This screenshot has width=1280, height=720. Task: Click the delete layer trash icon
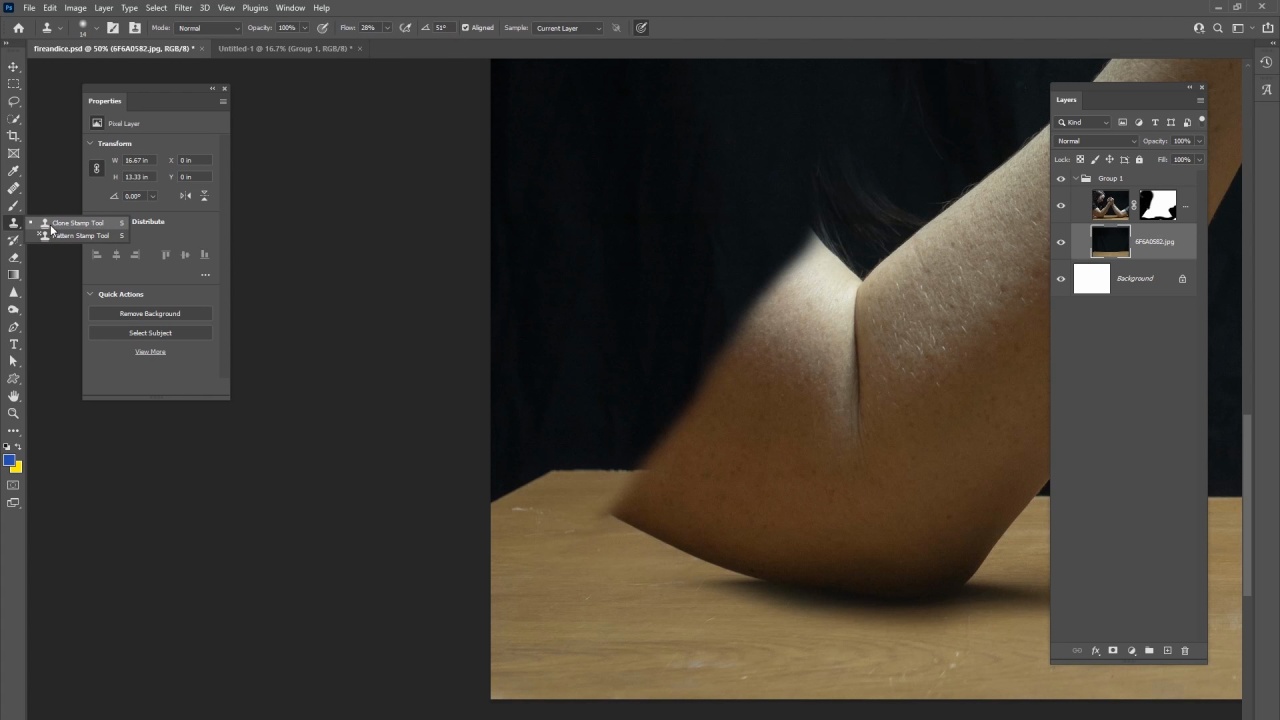pyautogui.click(x=1185, y=651)
